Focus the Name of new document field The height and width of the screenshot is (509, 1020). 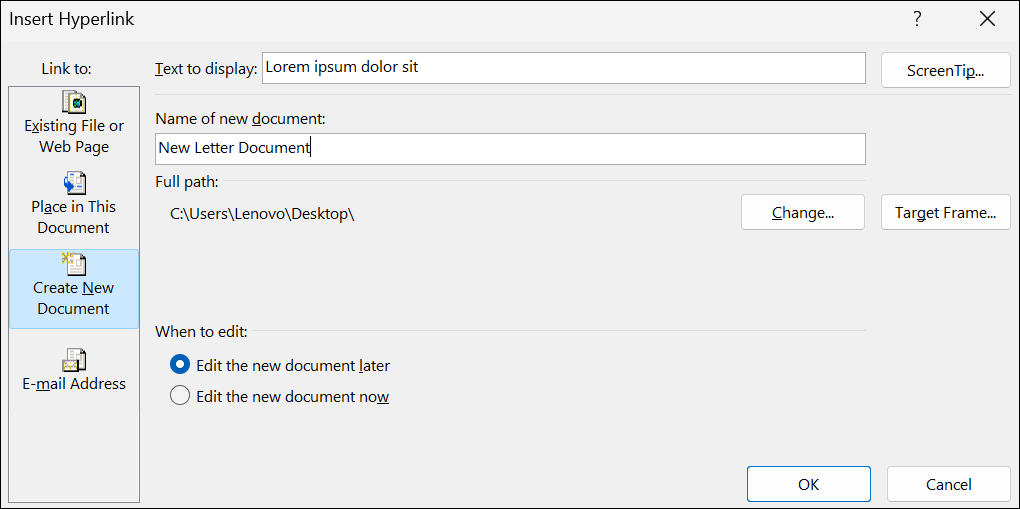510,148
